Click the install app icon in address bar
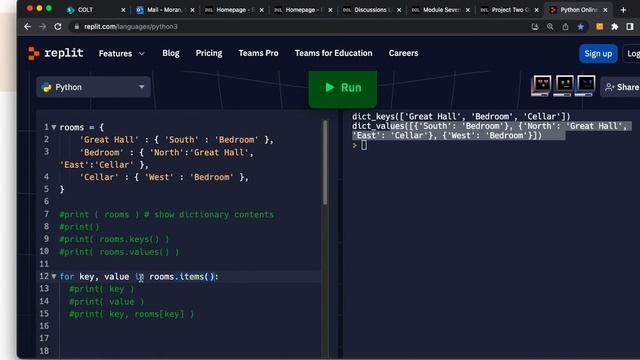This screenshot has height=360, width=640. (535, 27)
